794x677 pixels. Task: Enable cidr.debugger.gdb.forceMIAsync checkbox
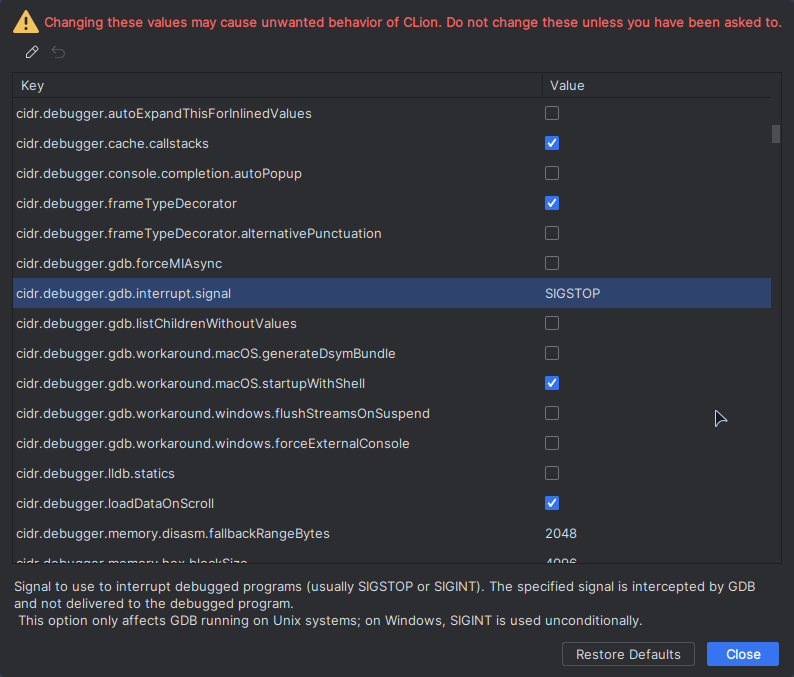click(552, 263)
